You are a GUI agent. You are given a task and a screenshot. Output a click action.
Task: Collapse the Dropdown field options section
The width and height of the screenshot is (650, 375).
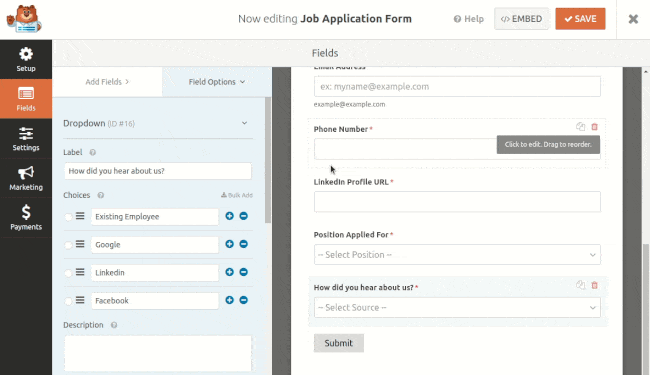click(x=244, y=123)
